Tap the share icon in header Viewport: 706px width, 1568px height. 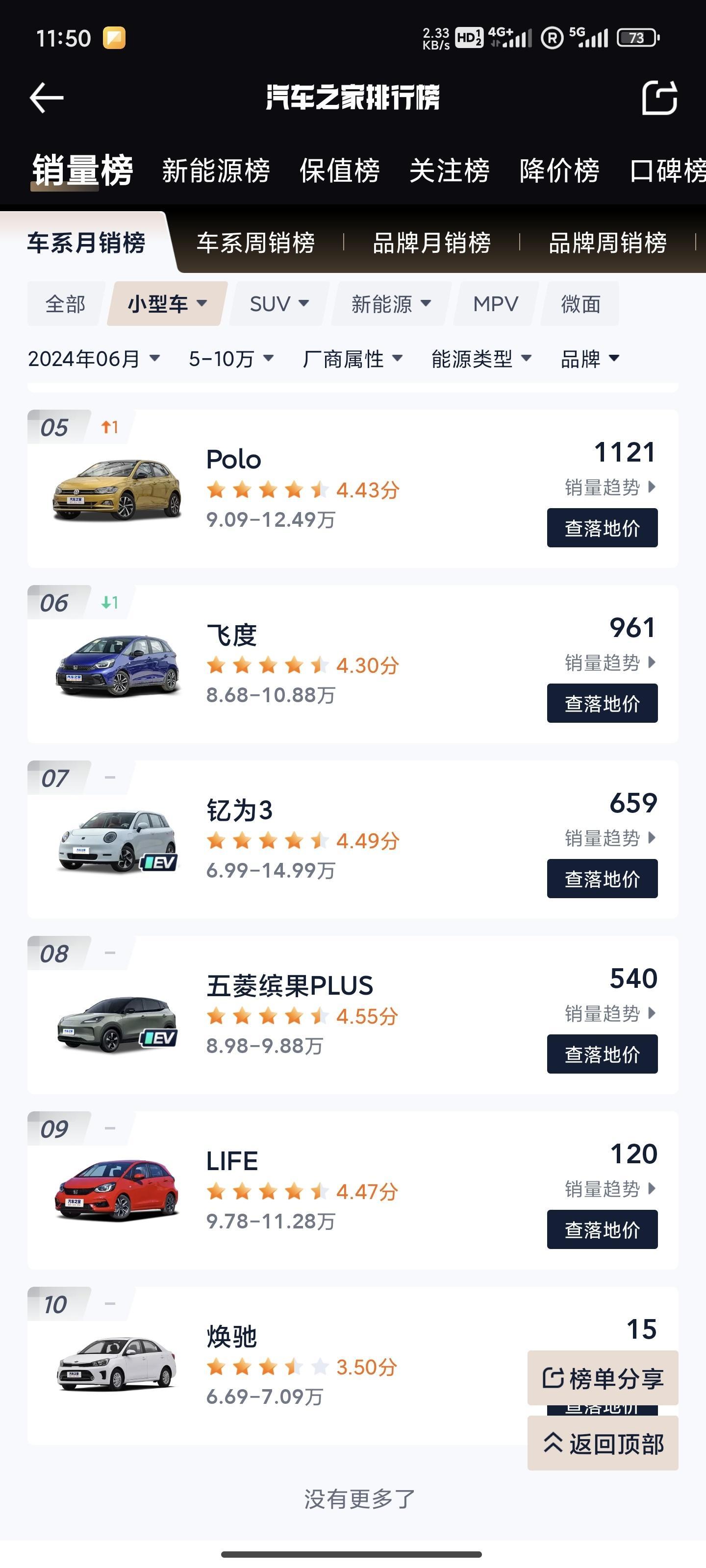[660, 98]
